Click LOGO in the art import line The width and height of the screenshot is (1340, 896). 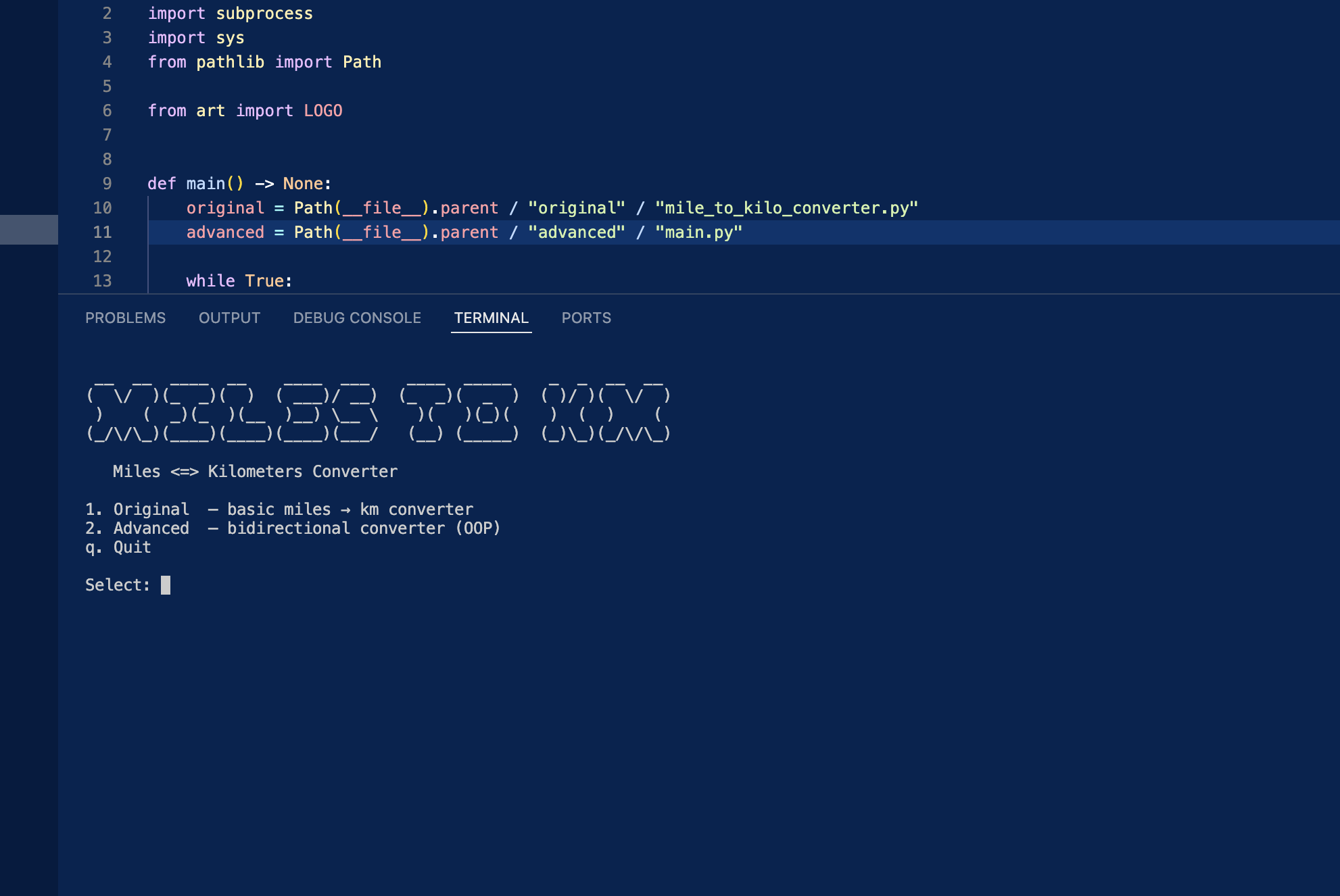pyautogui.click(x=323, y=111)
